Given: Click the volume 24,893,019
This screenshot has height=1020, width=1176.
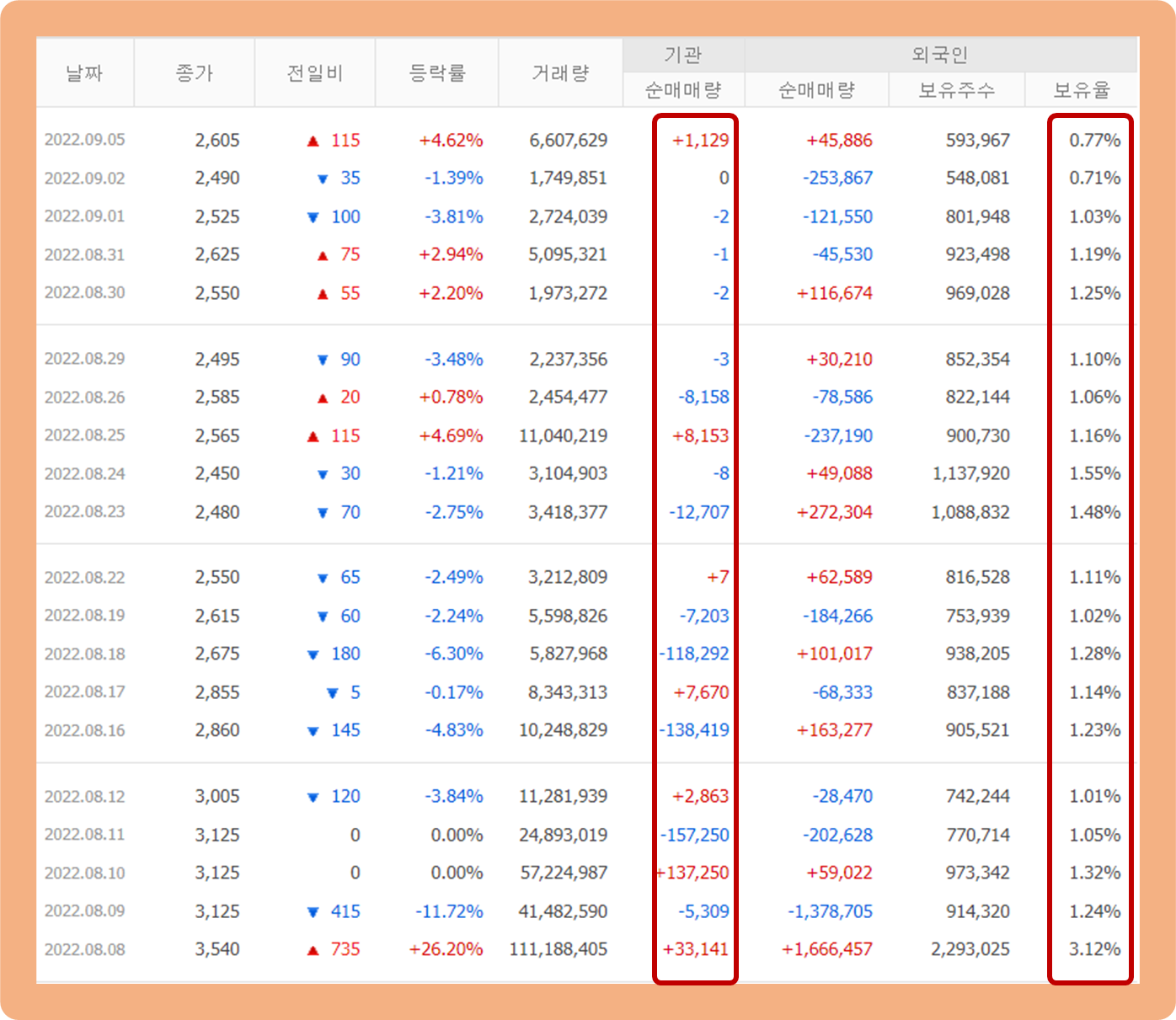Looking at the screenshot, I should [x=564, y=835].
